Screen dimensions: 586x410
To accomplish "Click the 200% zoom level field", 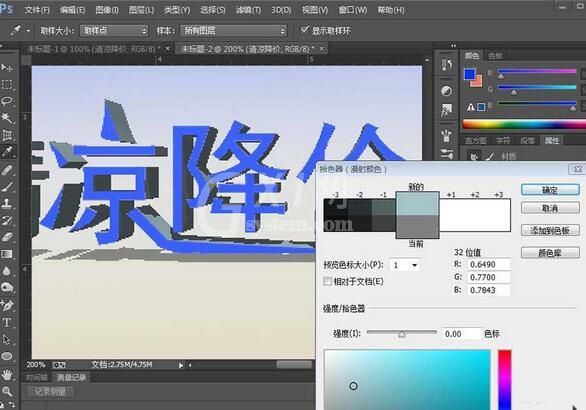I will click(36, 365).
